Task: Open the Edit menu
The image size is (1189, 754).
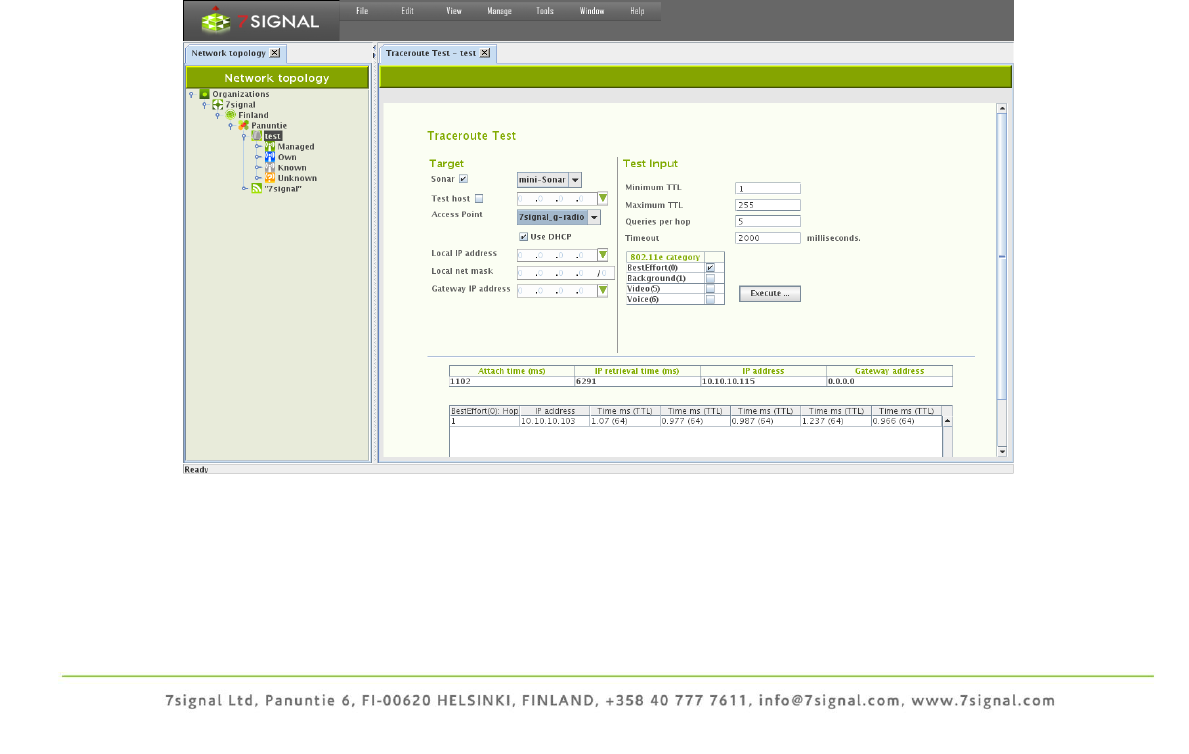Action: tap(408, 11)
